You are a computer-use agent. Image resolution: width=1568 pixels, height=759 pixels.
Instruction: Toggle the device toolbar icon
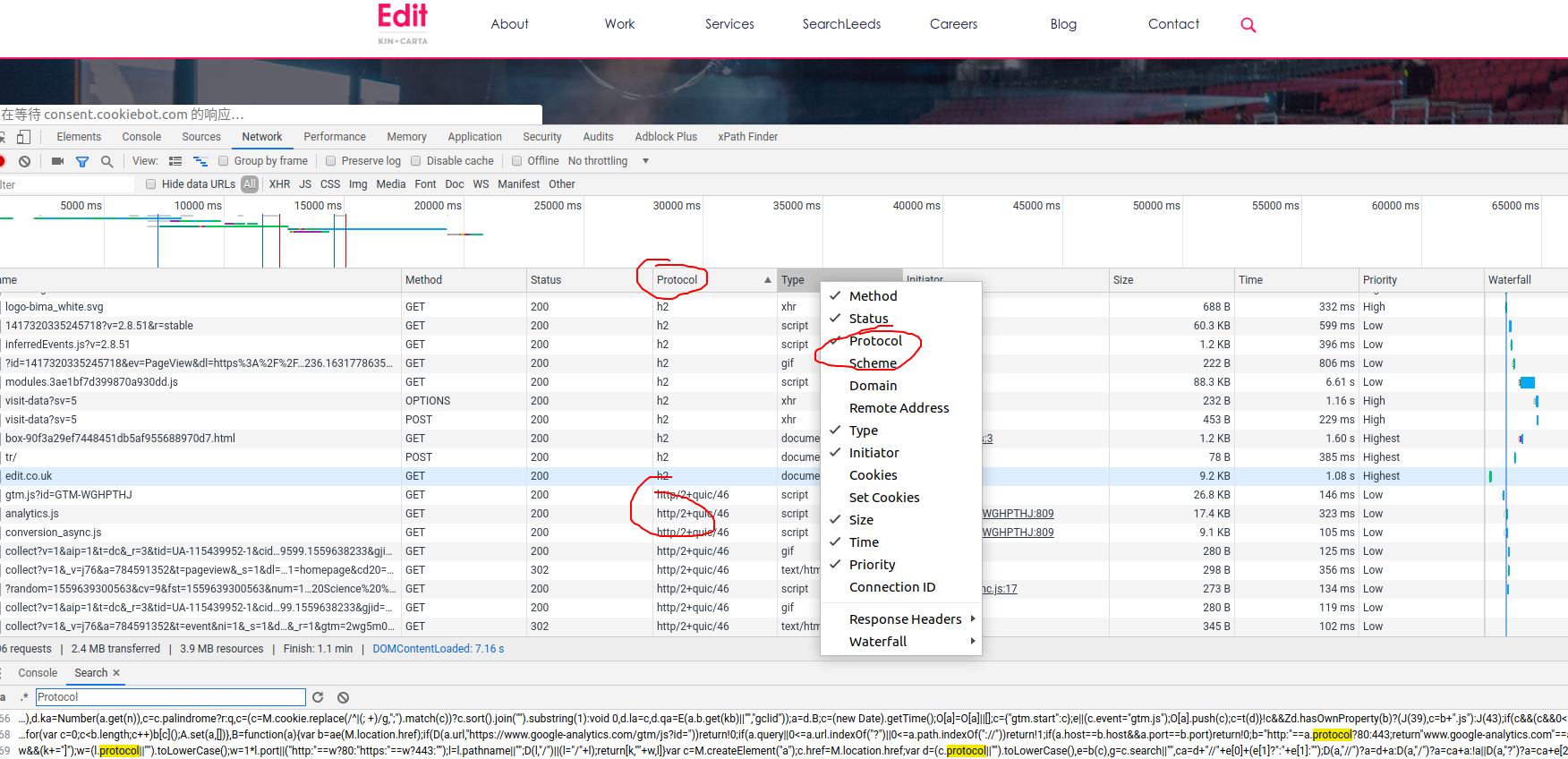(24, 137)
